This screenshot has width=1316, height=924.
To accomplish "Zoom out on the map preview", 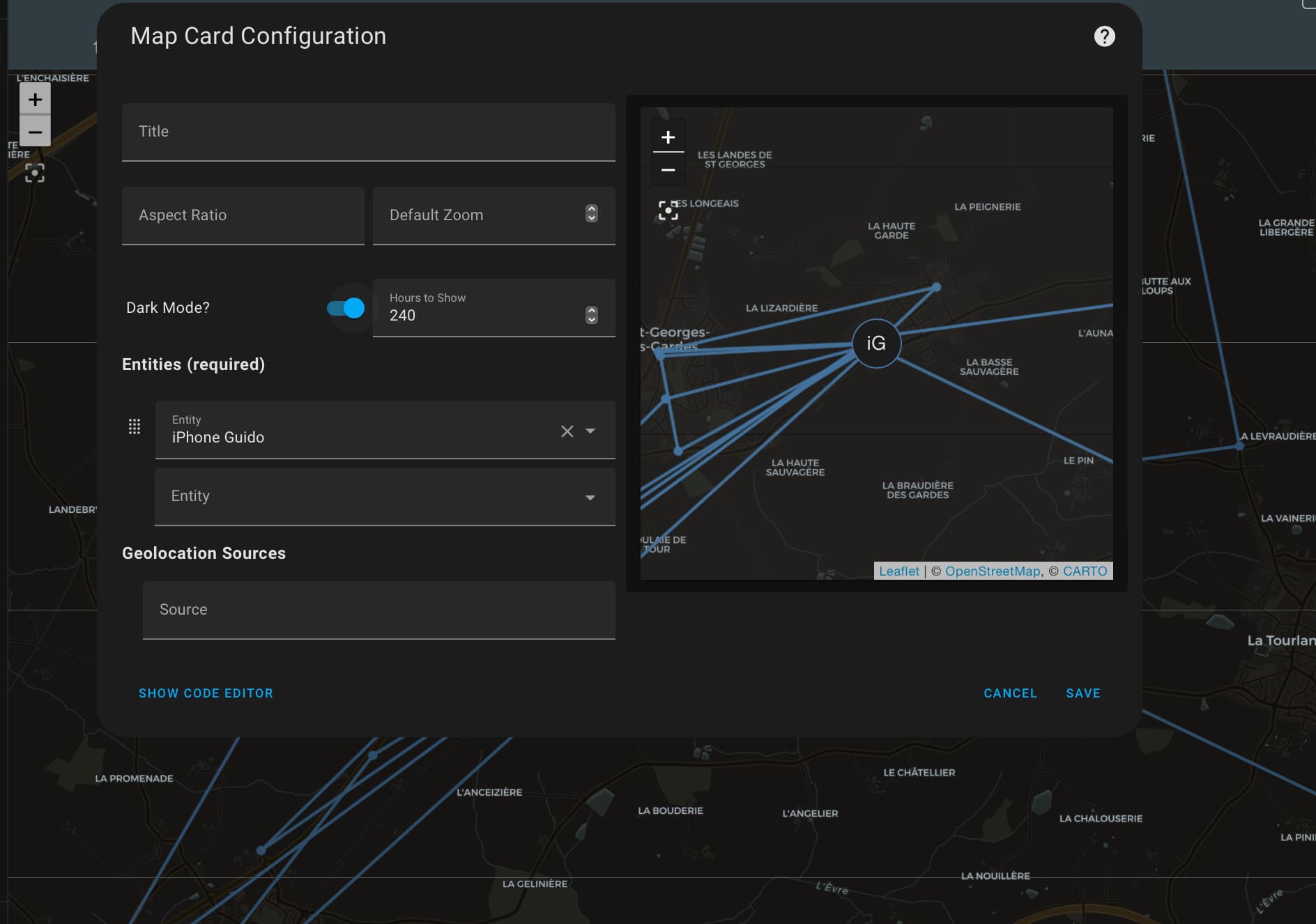I will coord(668,169).
